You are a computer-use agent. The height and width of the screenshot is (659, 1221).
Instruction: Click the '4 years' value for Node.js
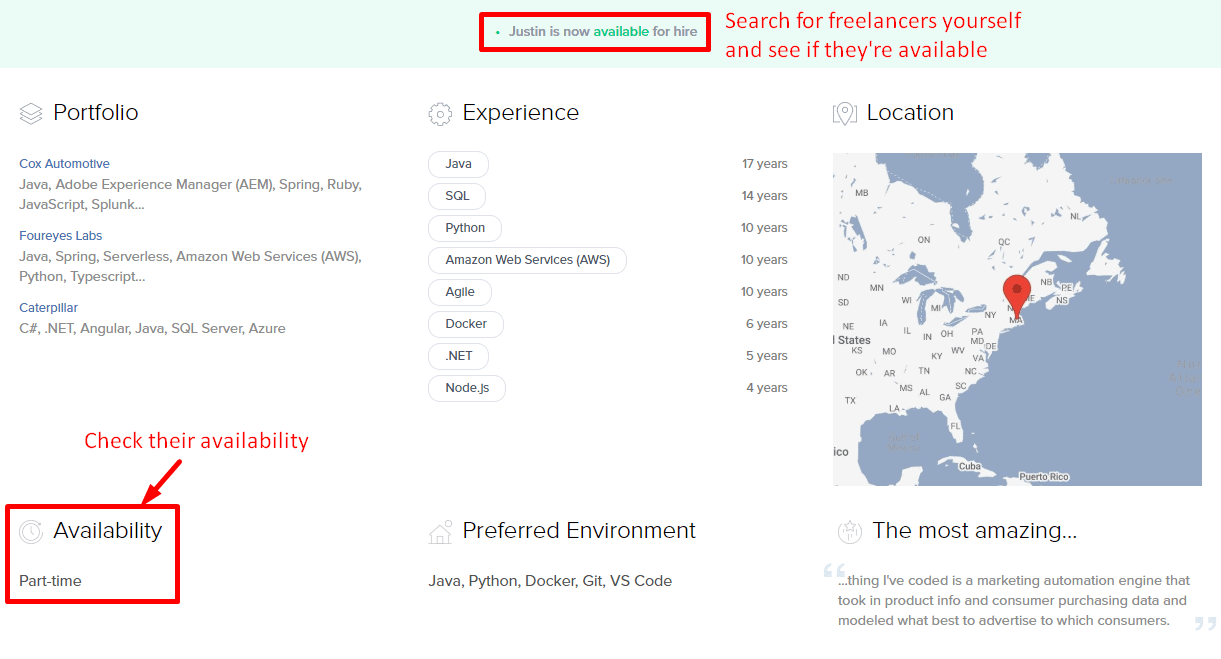click(x=767, y=388)
